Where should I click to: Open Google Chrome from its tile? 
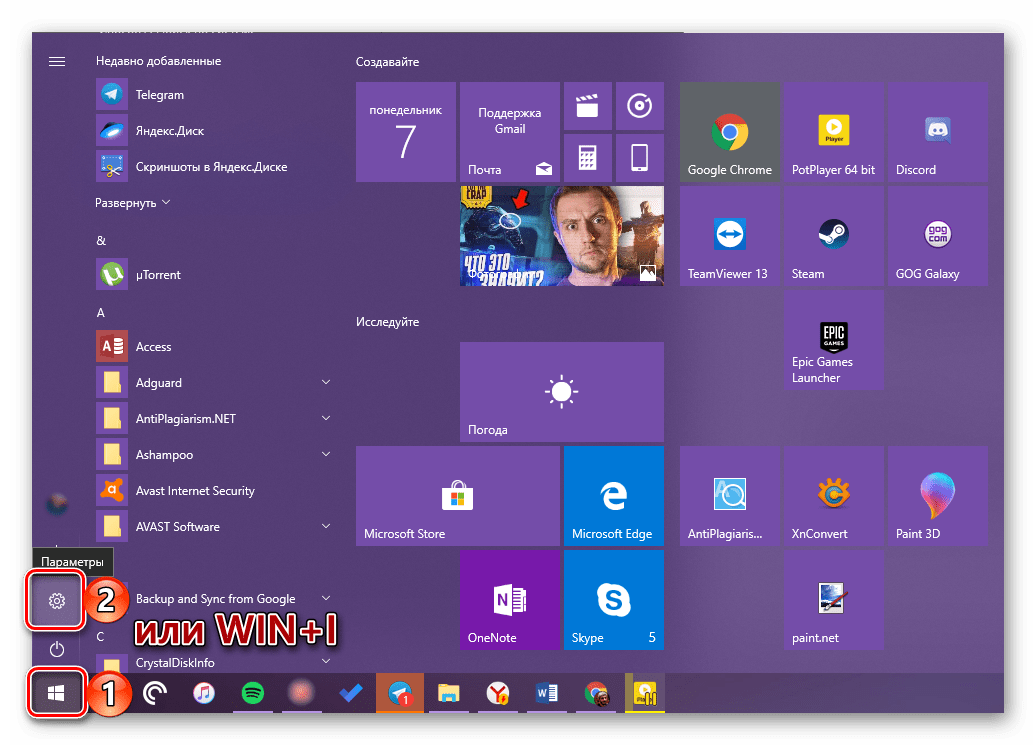pyautogui.click(x=729, y=132)
